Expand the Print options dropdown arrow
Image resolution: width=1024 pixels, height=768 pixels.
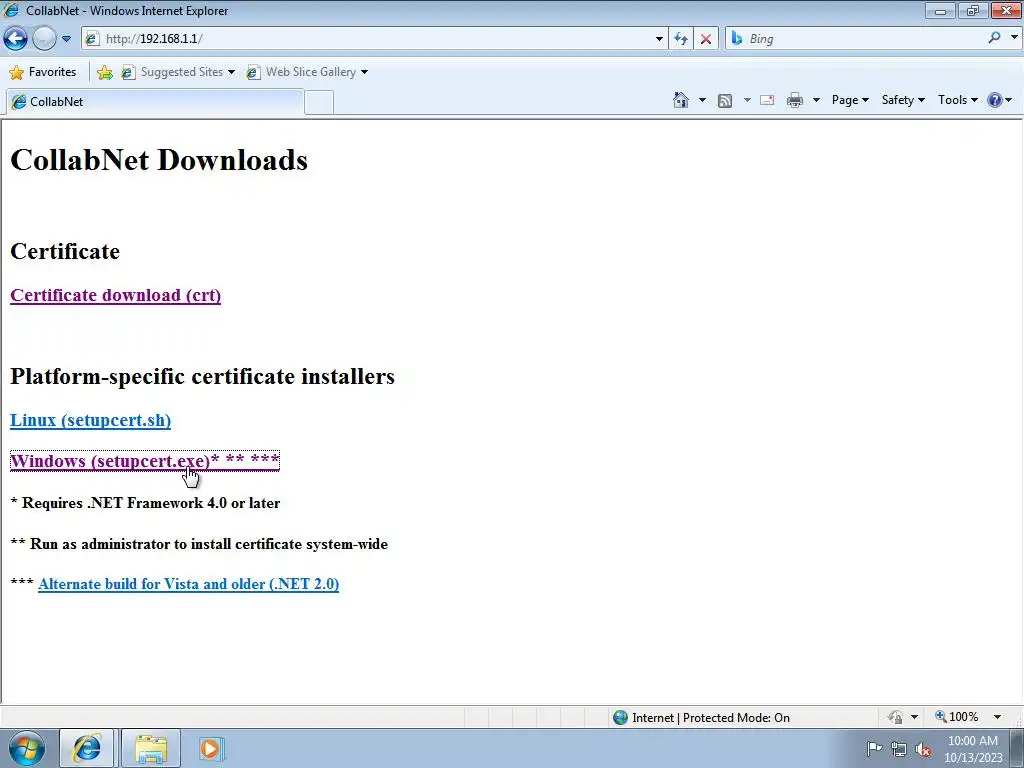point(816,100)
